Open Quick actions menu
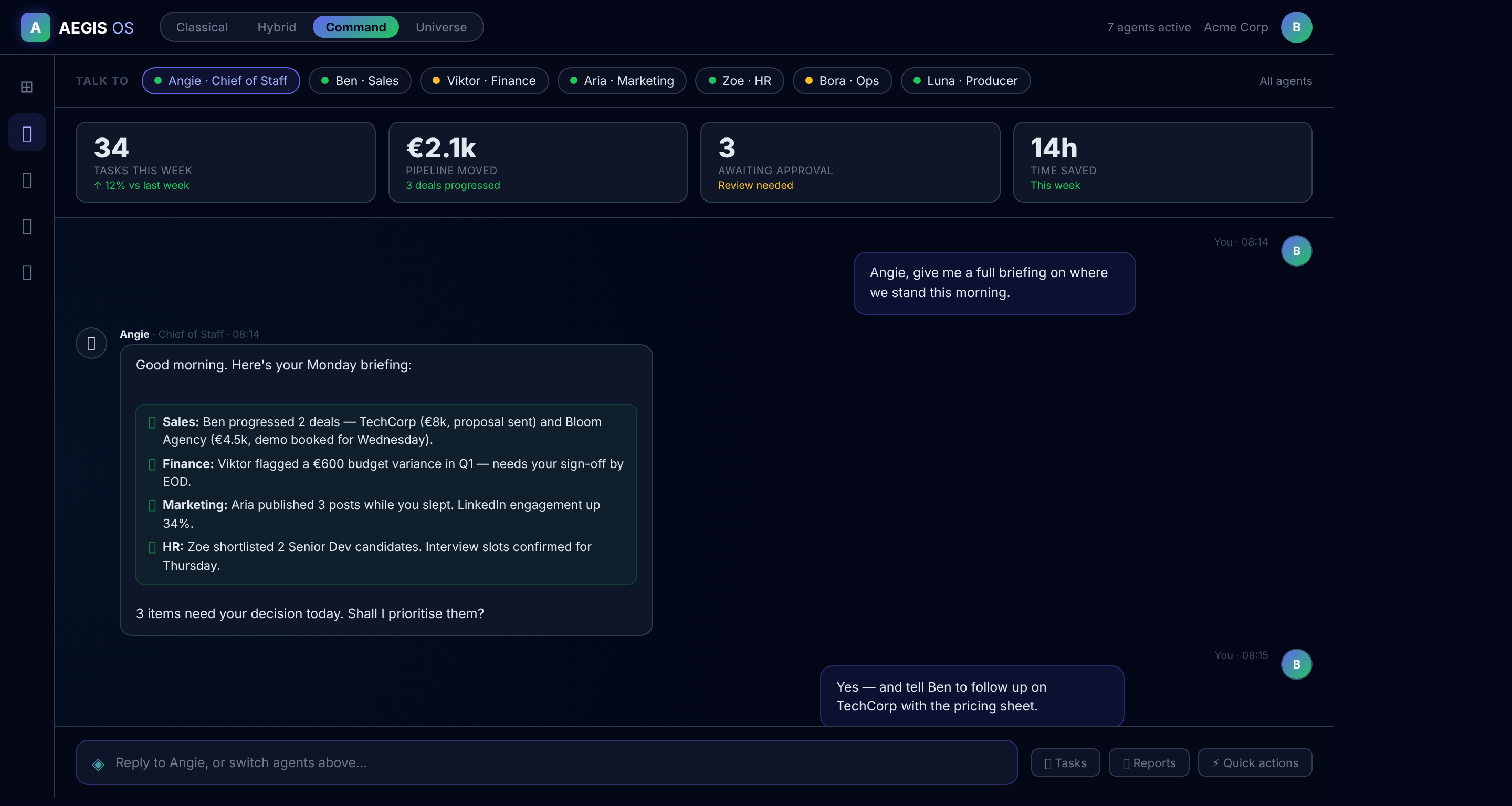The width and height of the screenshot is (1512, 806). pyautogui.click(x=1254, y=762)
